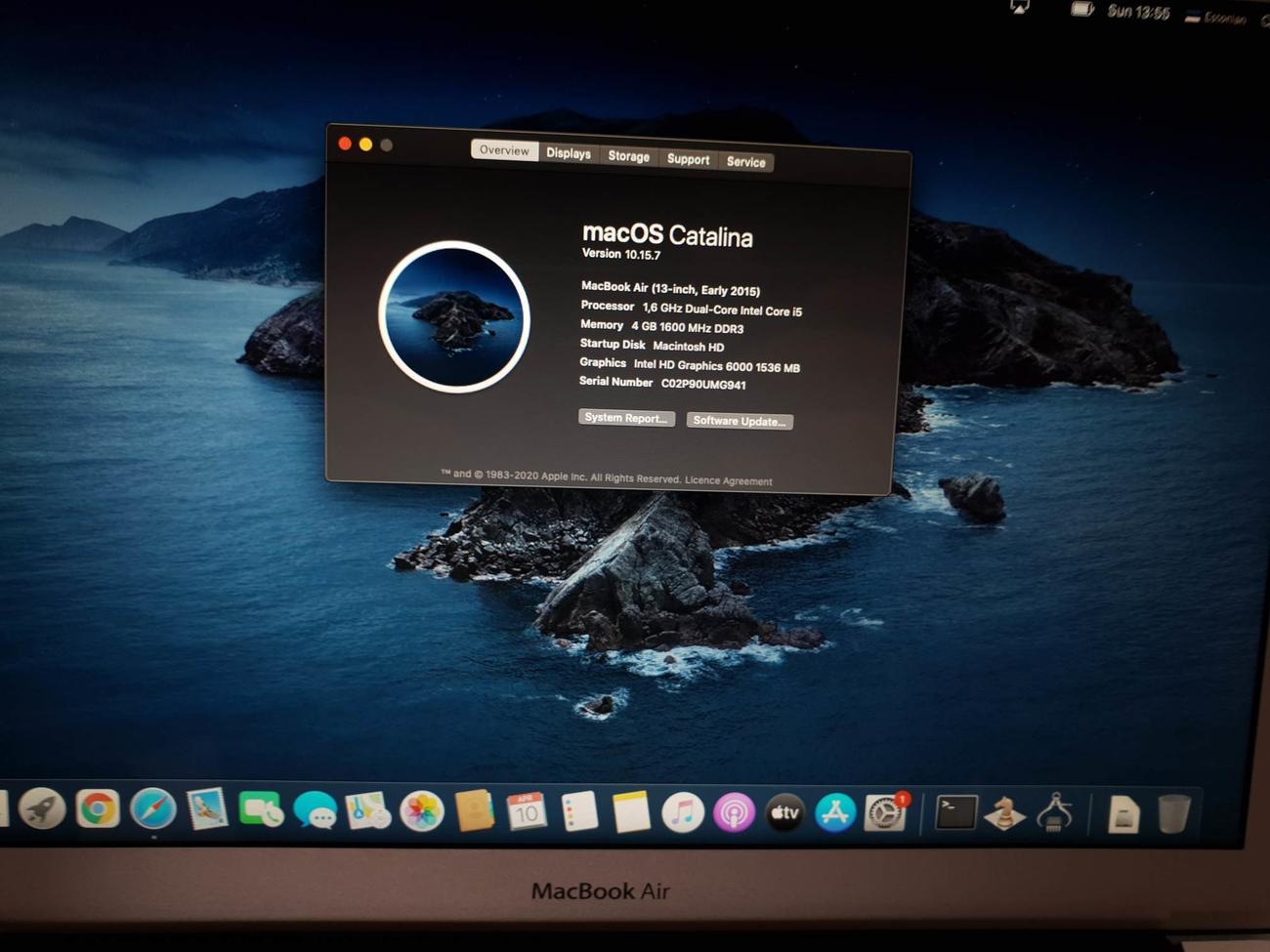Viewport: 1270px width, 952px height.
Task: Click the Sun 13:55 clock
Action: [x=1138, y=12]
